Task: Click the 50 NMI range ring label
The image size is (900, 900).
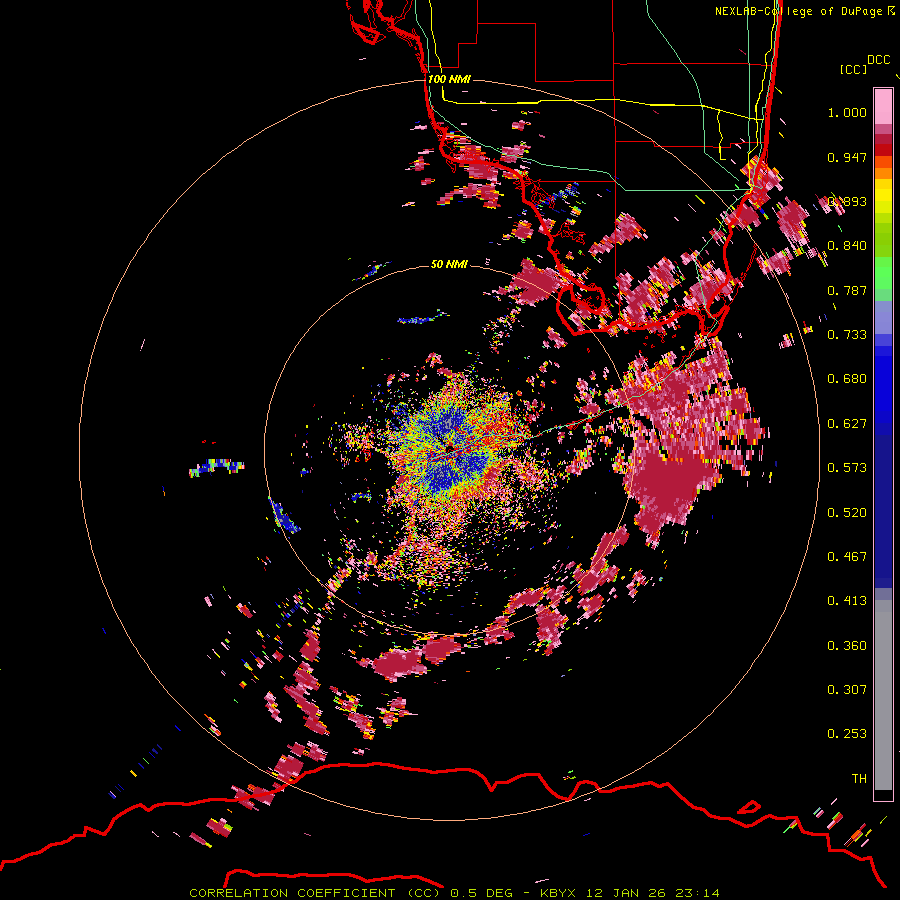Action: point(449,265)
